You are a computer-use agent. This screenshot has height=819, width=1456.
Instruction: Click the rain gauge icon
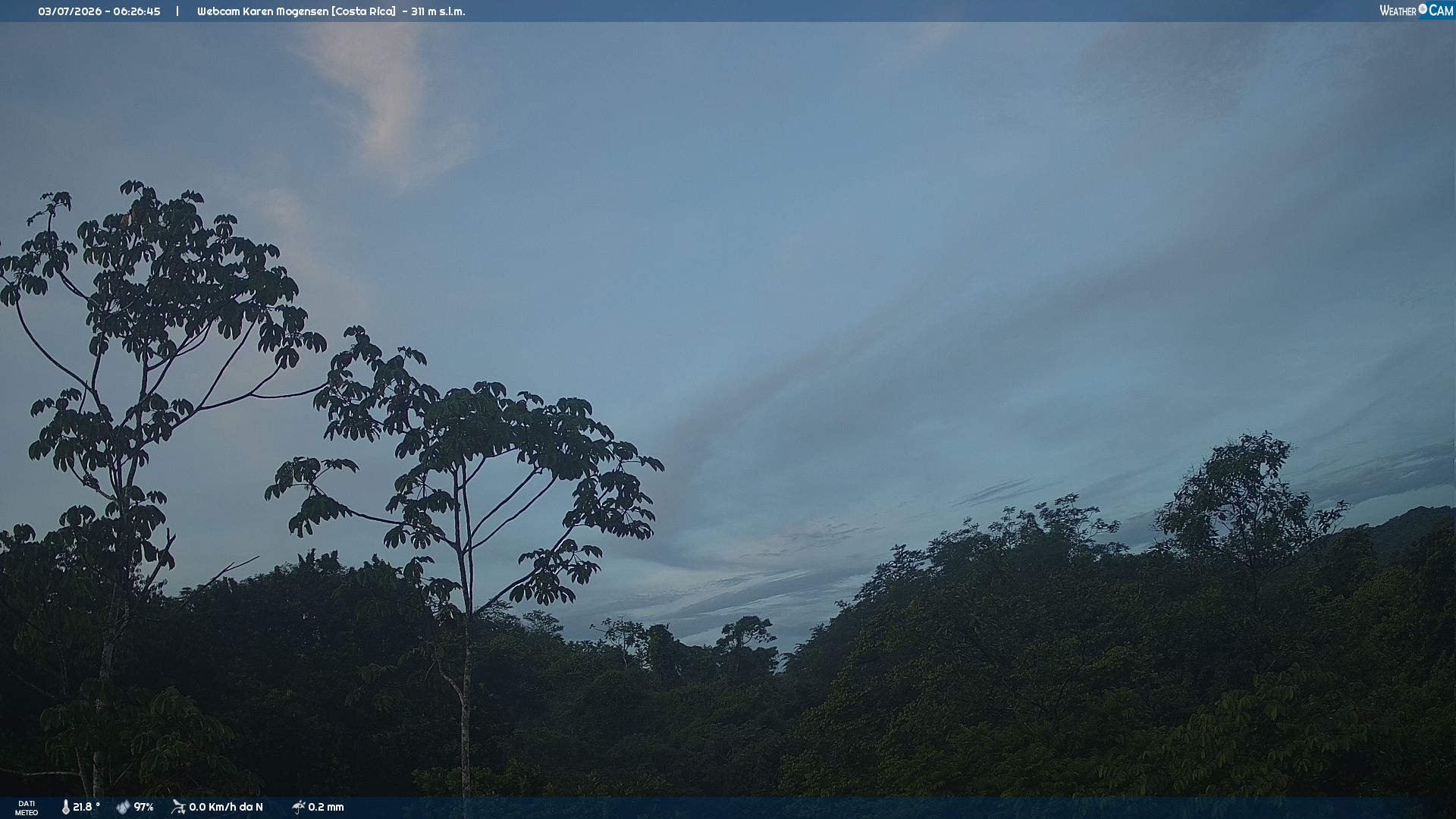tap(298, 807)
